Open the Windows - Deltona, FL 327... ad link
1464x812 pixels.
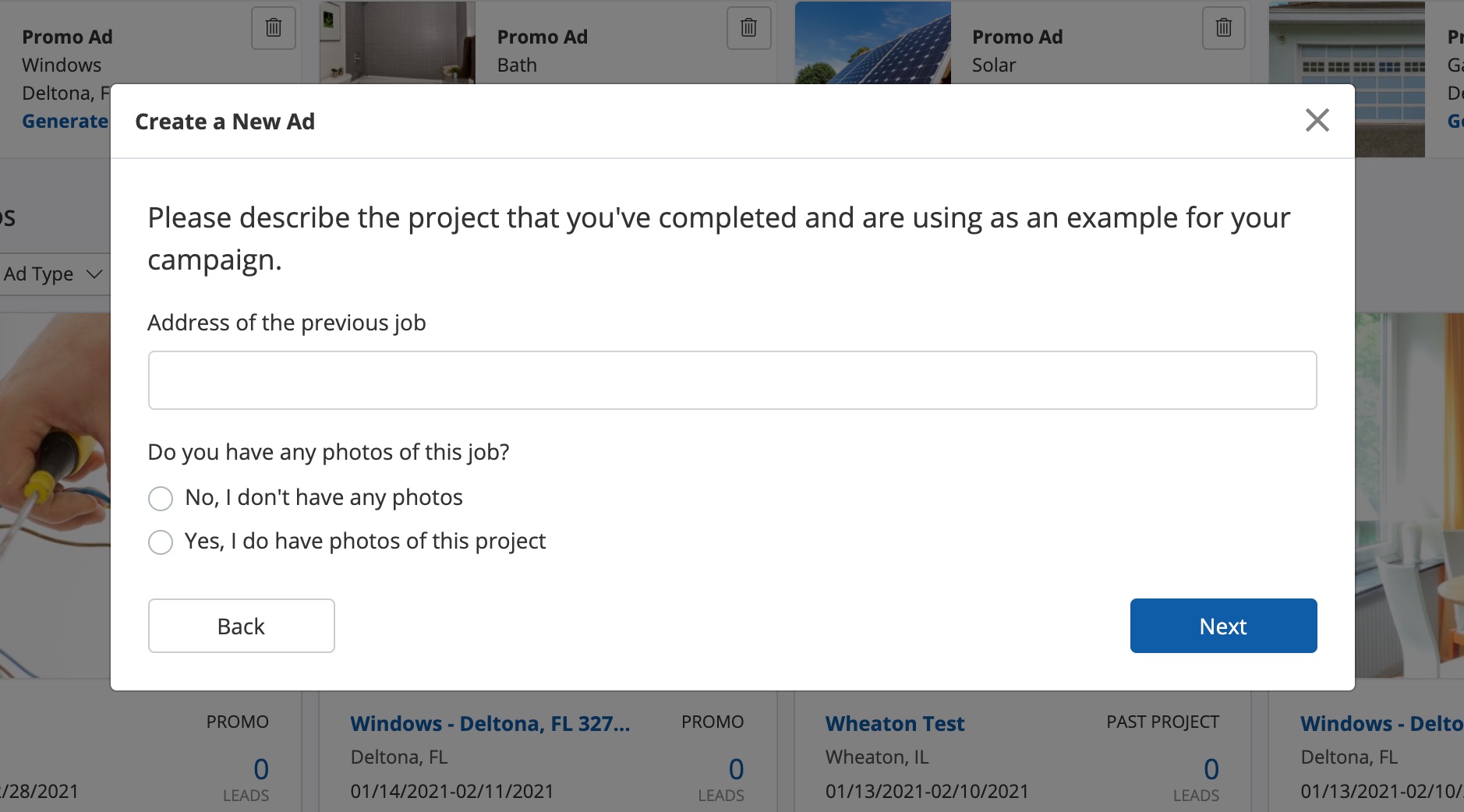490,724
